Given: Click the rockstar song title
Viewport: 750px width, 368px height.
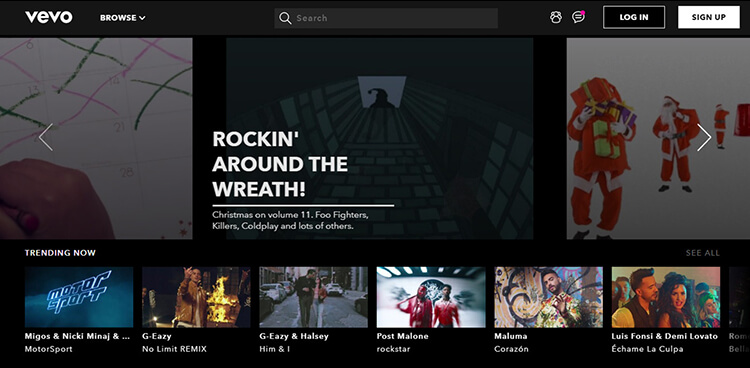Looking at the screenshot, I should pos(394,349).
